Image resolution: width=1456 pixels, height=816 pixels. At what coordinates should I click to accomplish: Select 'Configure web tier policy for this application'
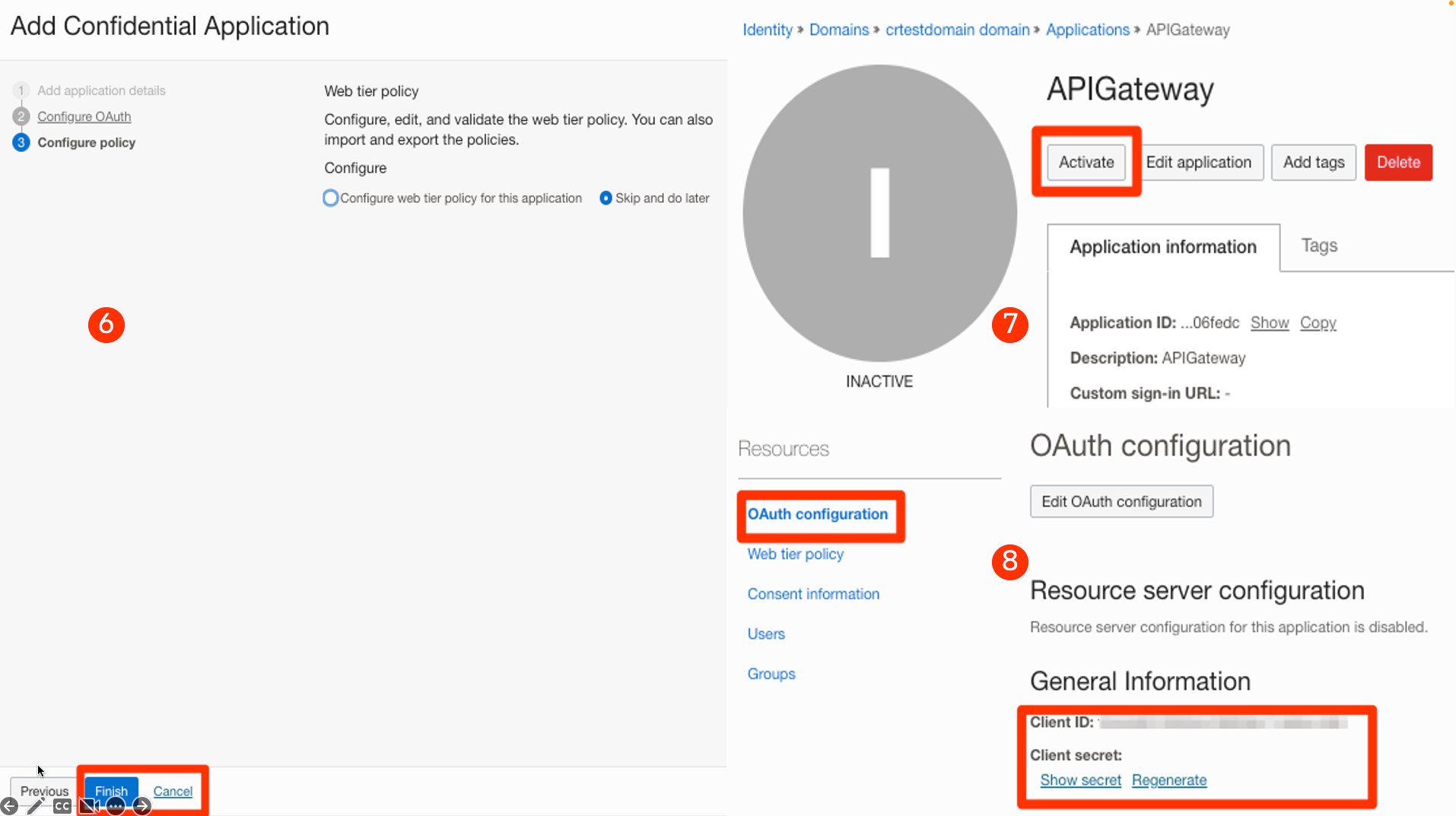pos(330,198)
